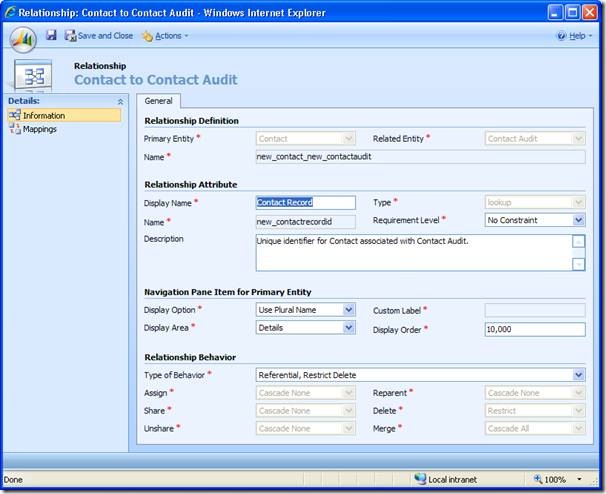Open Mappings in the Details pane
606x494 pixels.
[39, 129]
